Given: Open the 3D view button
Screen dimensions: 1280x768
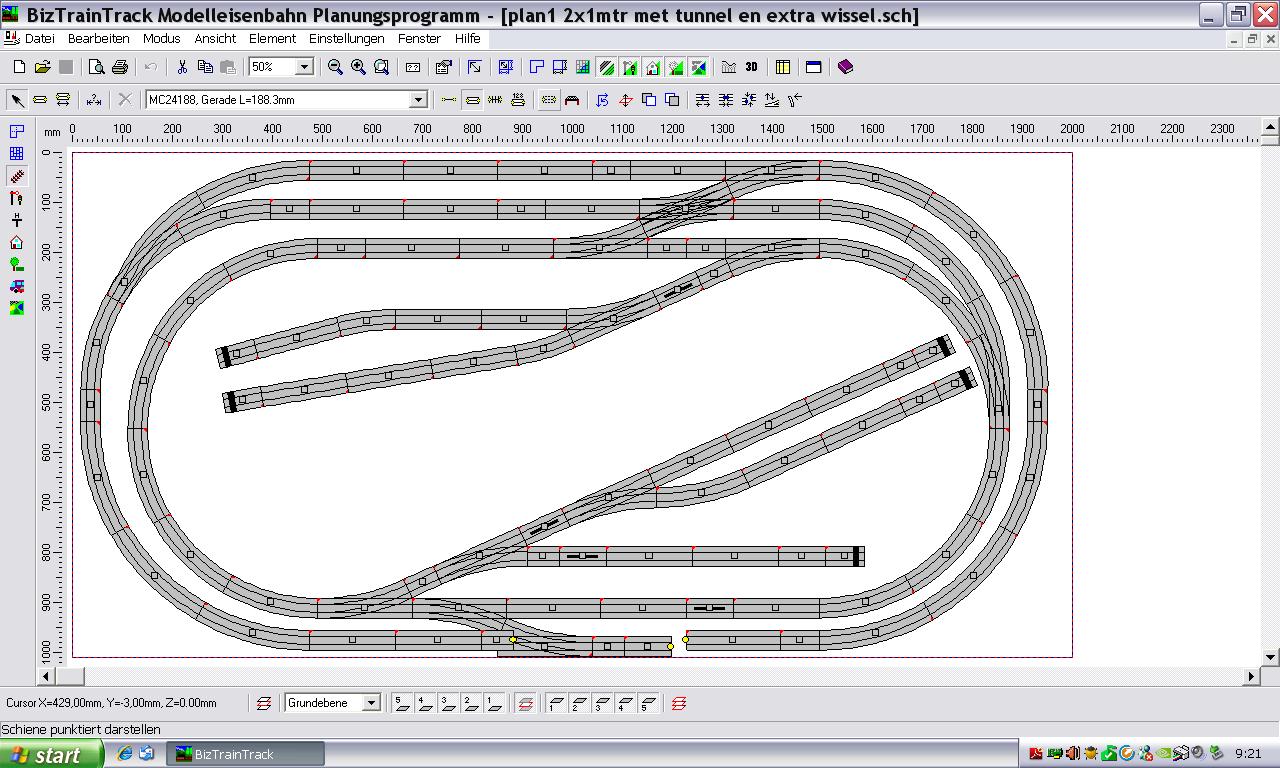Looking at the screenshot, I should [x=751, y=67].
